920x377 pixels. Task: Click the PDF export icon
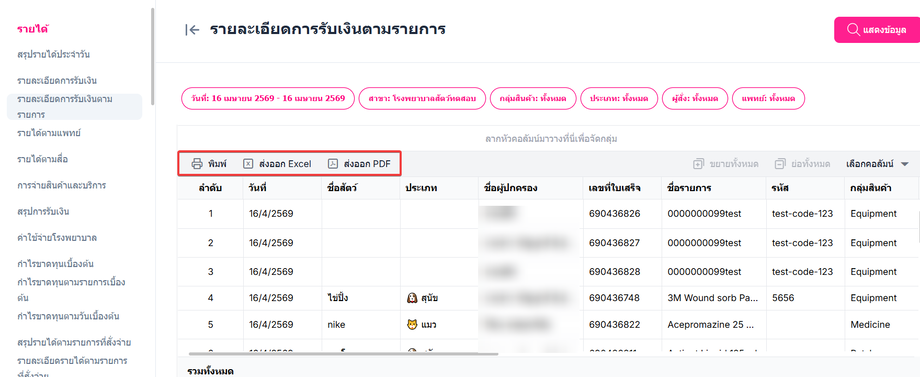(x=333, y=164)
